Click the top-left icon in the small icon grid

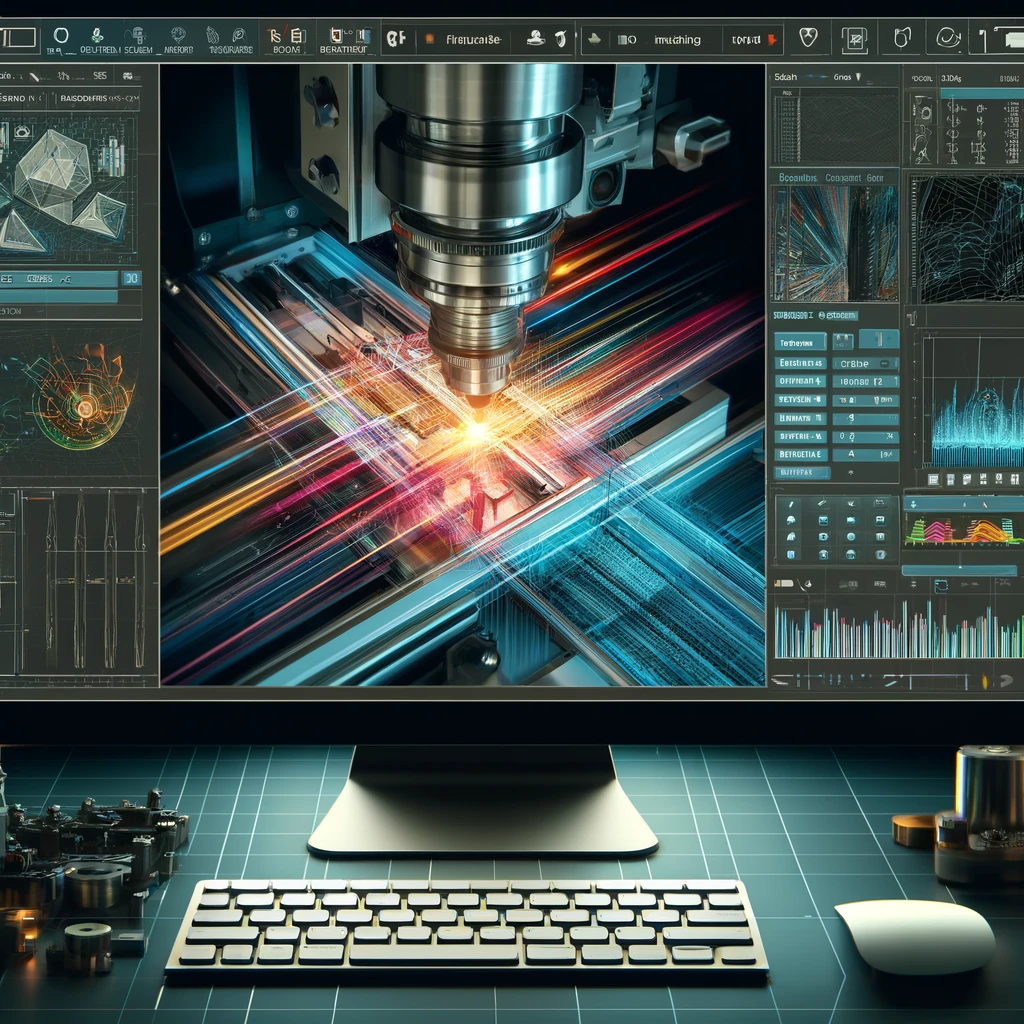pyautogui.click(x=791, y=504)
